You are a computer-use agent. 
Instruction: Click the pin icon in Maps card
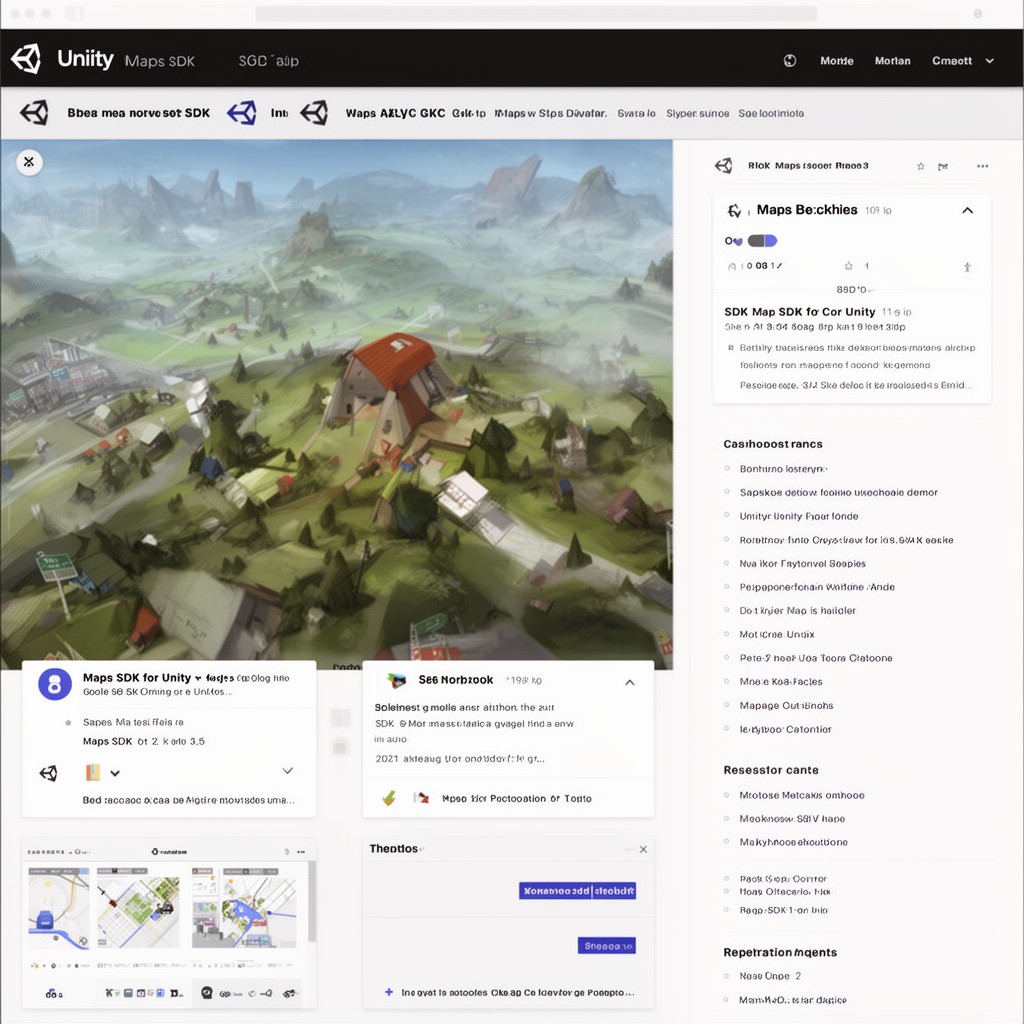(x=967, y=266)
